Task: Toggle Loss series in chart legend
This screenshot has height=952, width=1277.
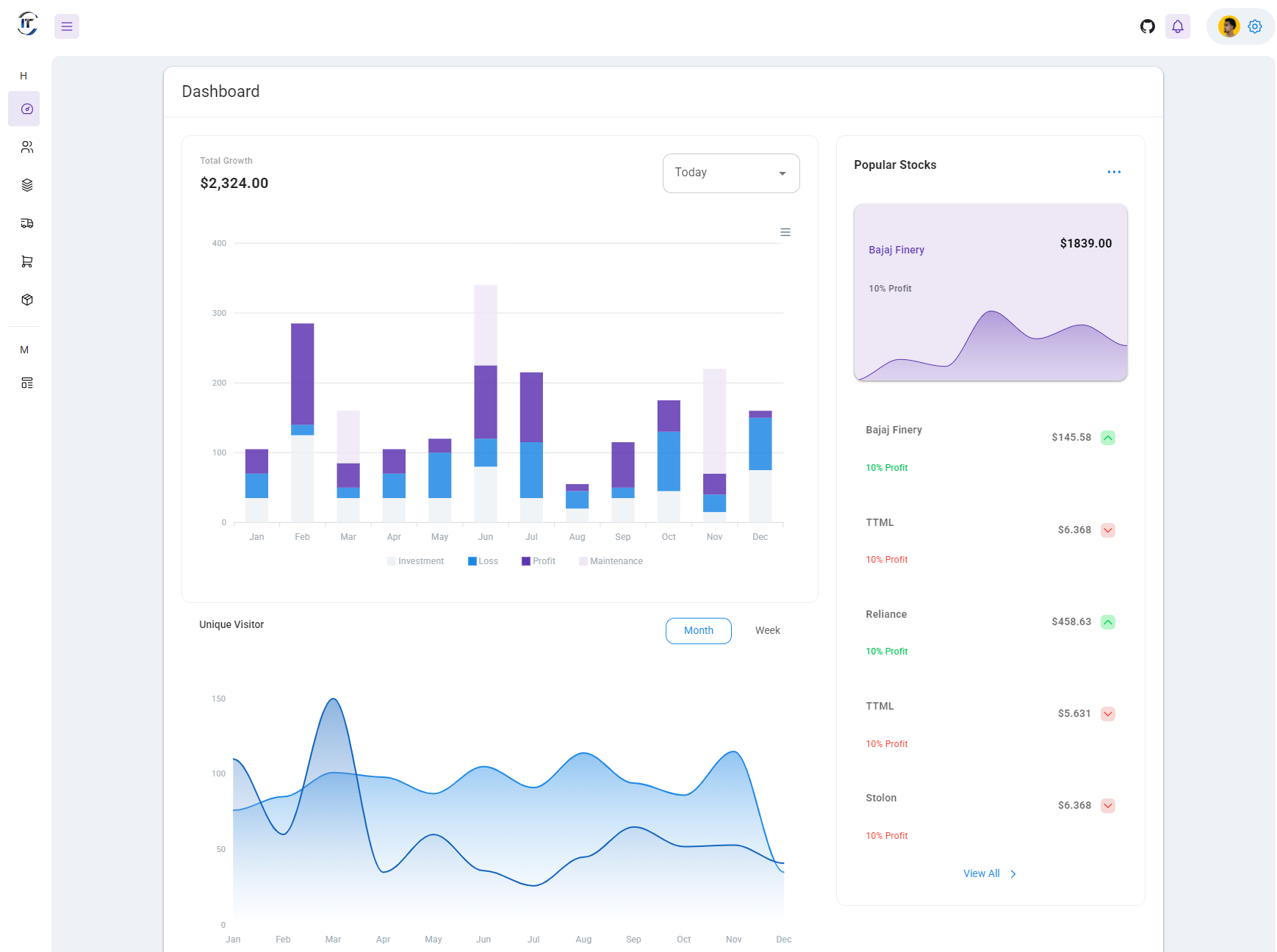Action: (x=483, y=561)
